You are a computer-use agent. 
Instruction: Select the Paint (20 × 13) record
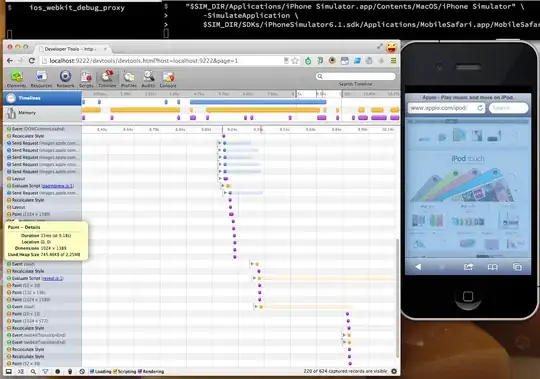[x=42, y=314]
